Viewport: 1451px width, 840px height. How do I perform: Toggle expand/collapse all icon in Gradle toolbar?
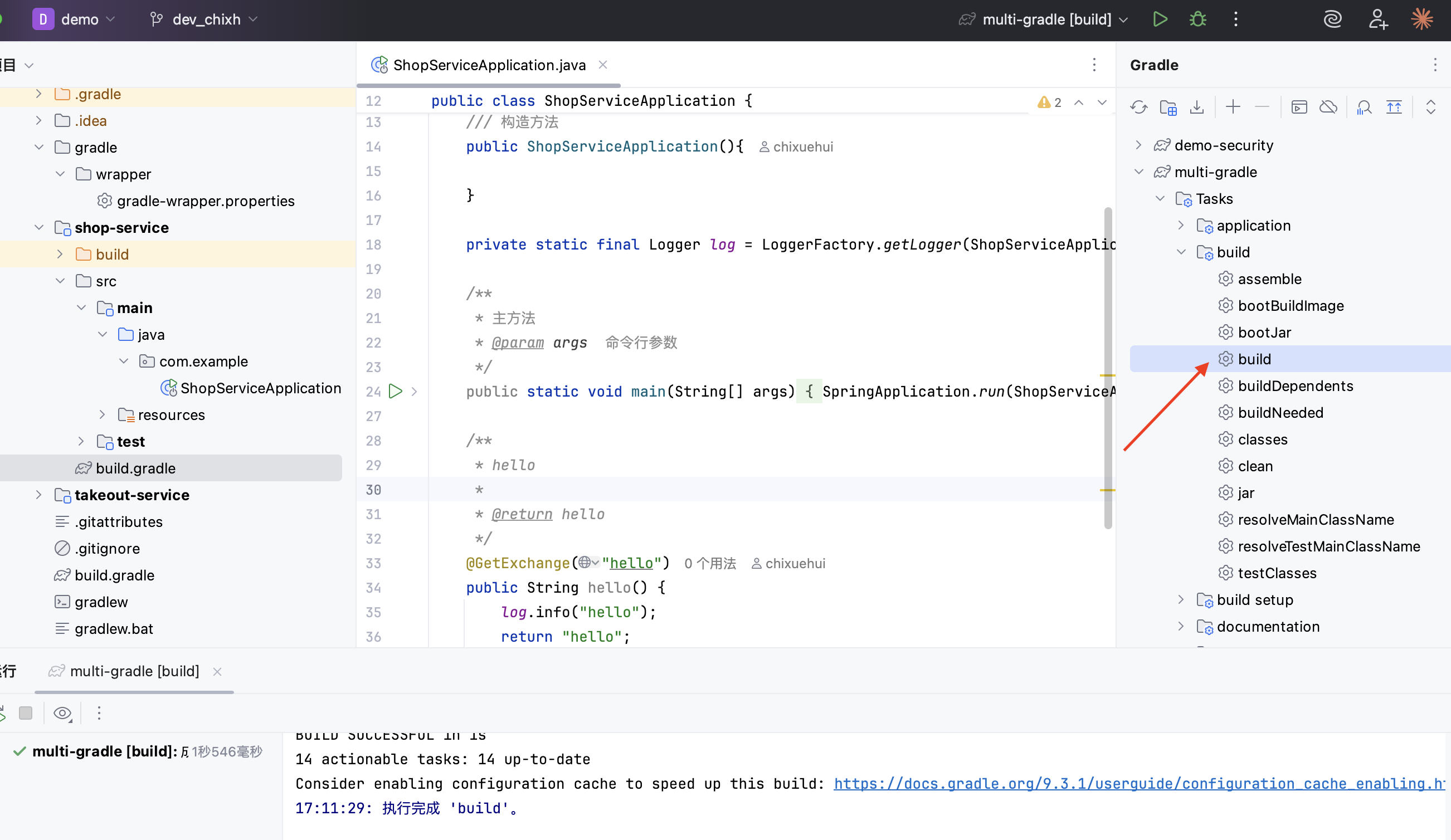pyautogui.click(x=1430, y=107)
